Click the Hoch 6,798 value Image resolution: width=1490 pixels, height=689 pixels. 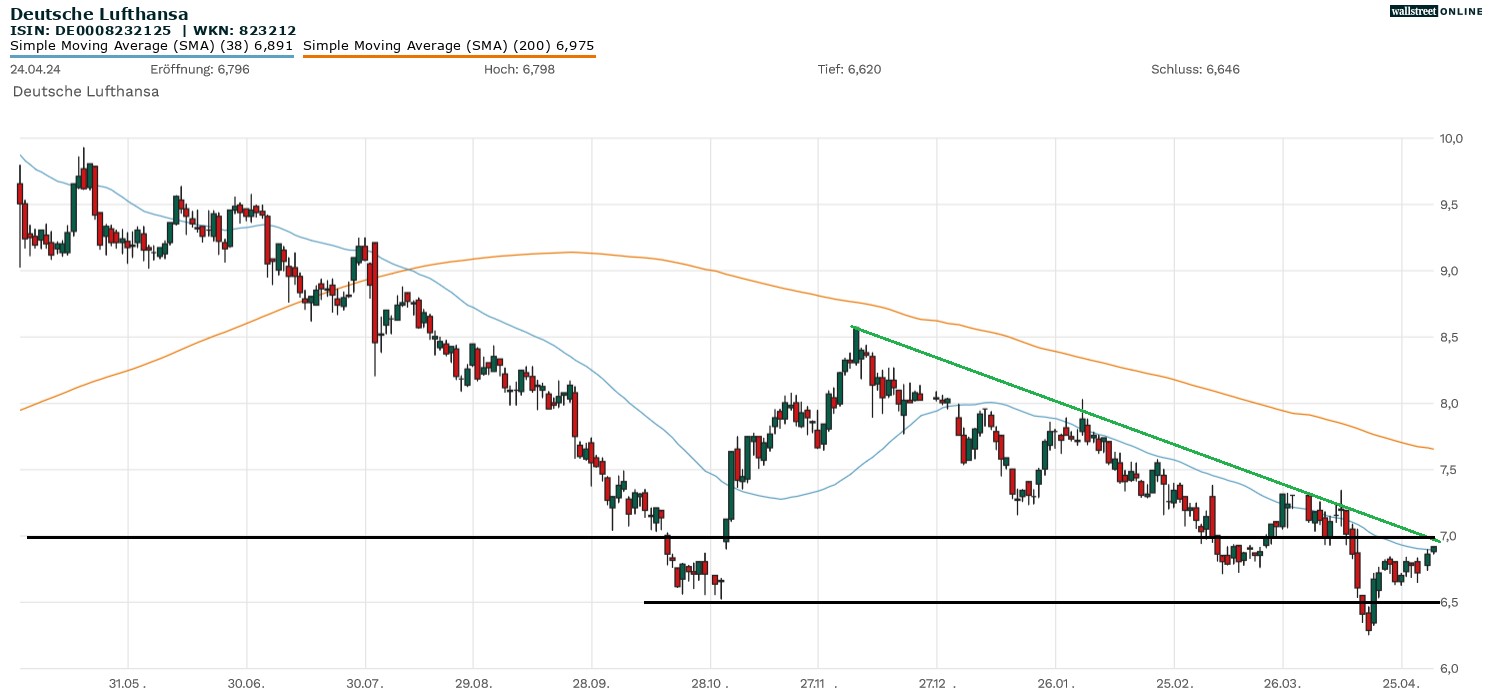[518, 69]
